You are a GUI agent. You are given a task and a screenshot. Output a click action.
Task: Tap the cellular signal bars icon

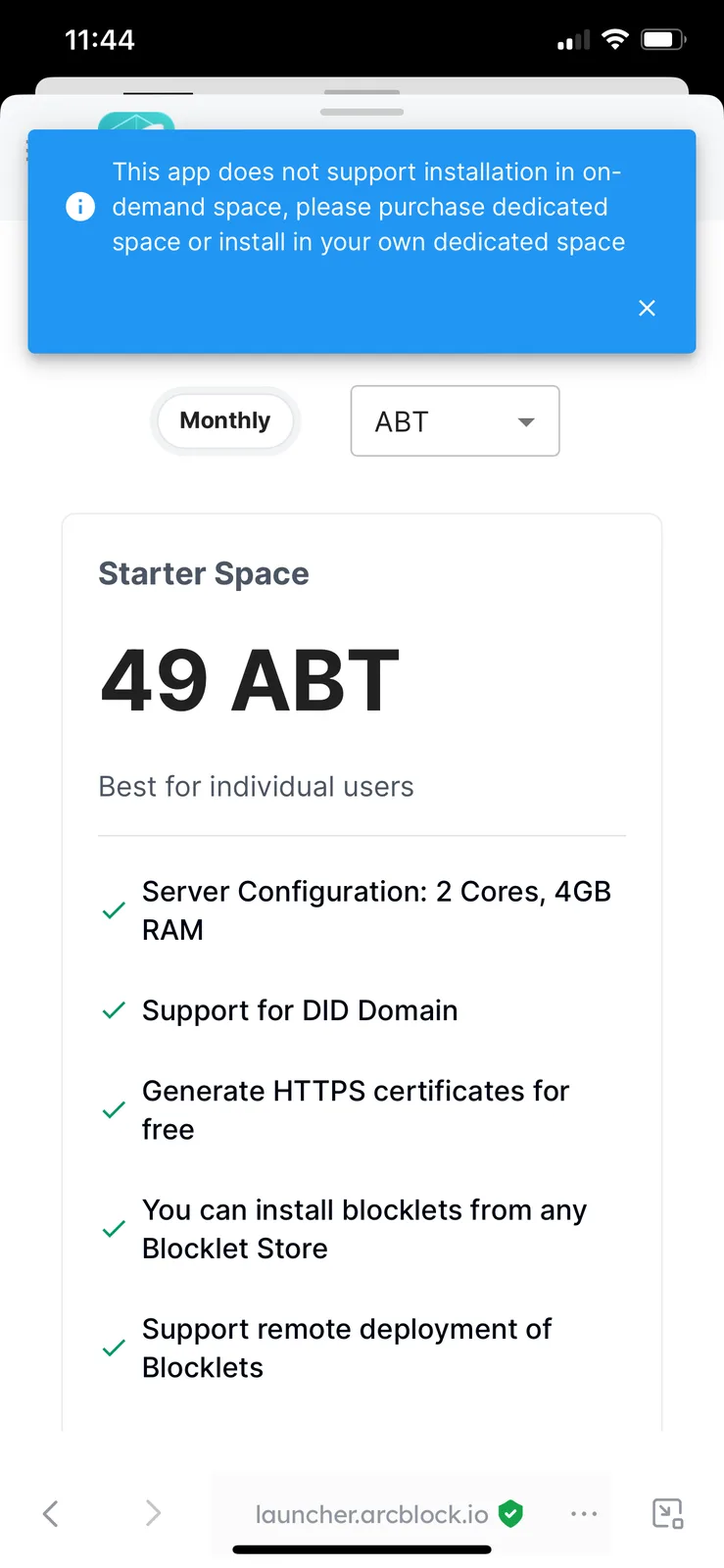[x=574, y=40]
